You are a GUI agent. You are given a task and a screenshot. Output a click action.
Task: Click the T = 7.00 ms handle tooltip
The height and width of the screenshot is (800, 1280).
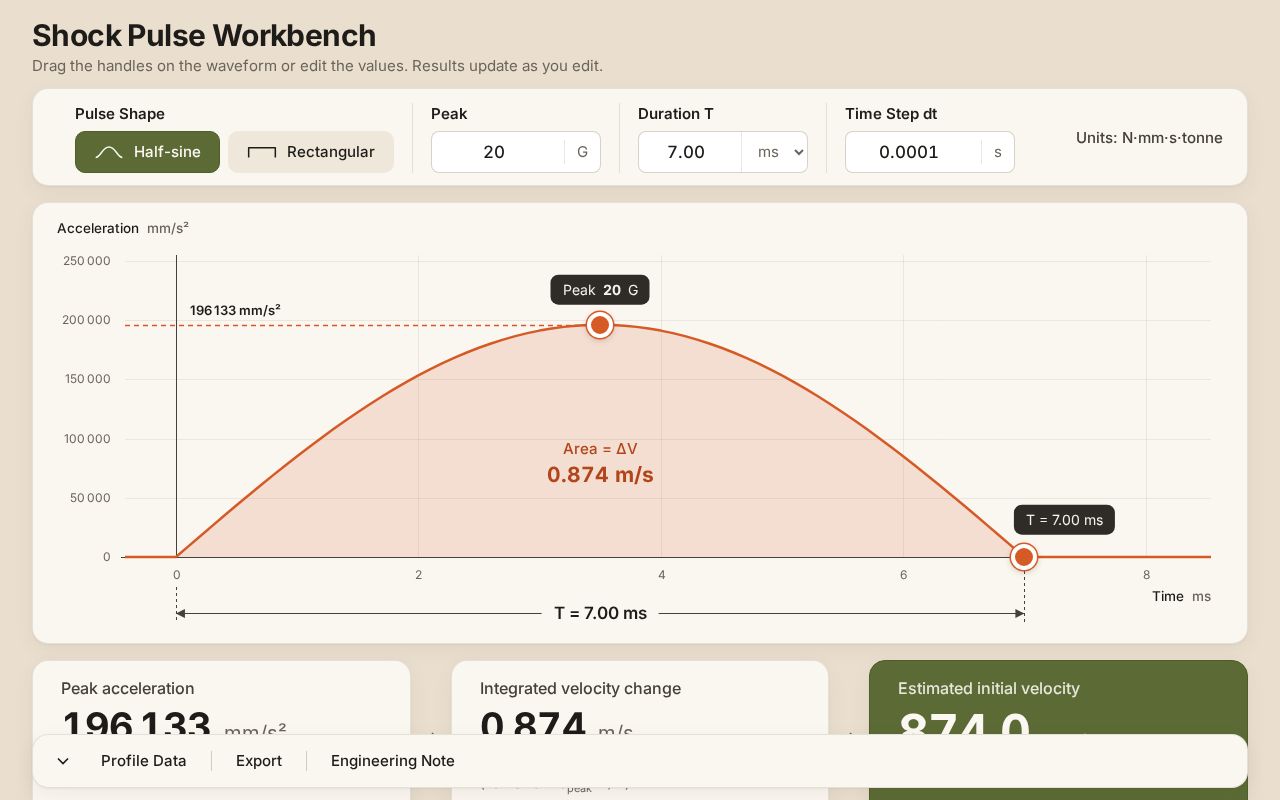point(1064,520)
